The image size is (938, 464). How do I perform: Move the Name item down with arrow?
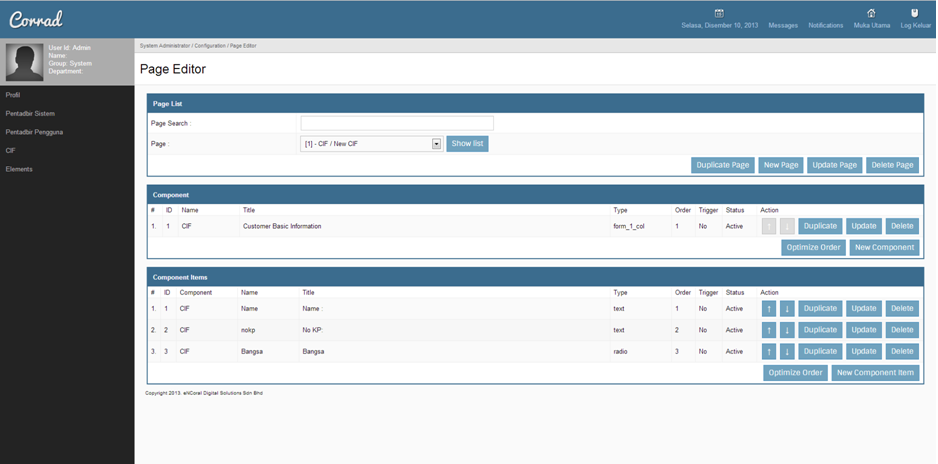pyautogui.click(x=787, y=309)
